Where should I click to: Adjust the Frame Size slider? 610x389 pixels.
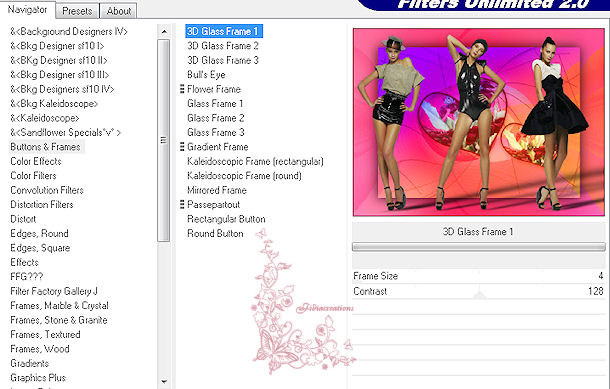[x=479, y=276]
